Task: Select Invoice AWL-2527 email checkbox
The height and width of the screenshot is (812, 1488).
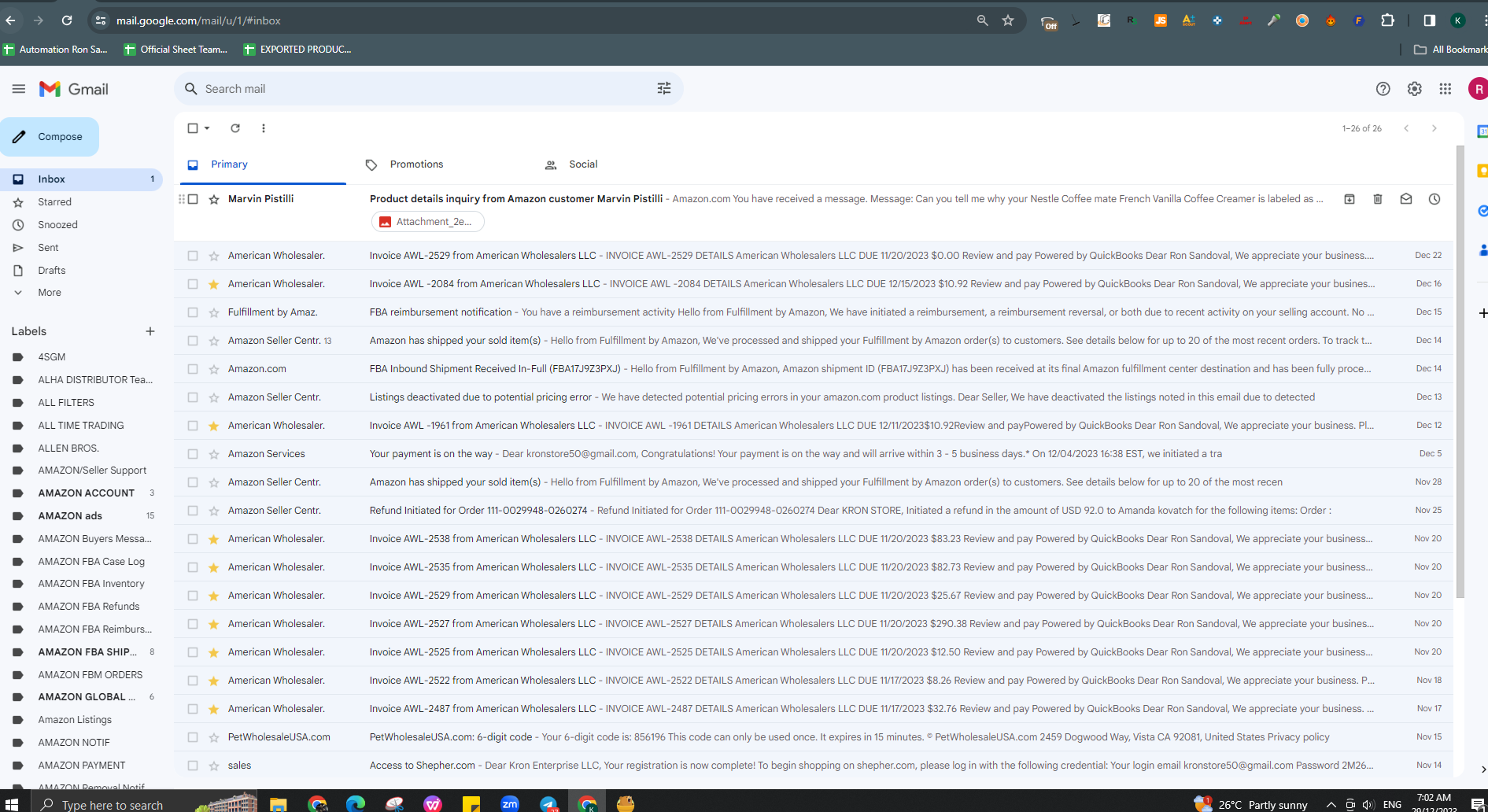Action: tap(193, 624)
